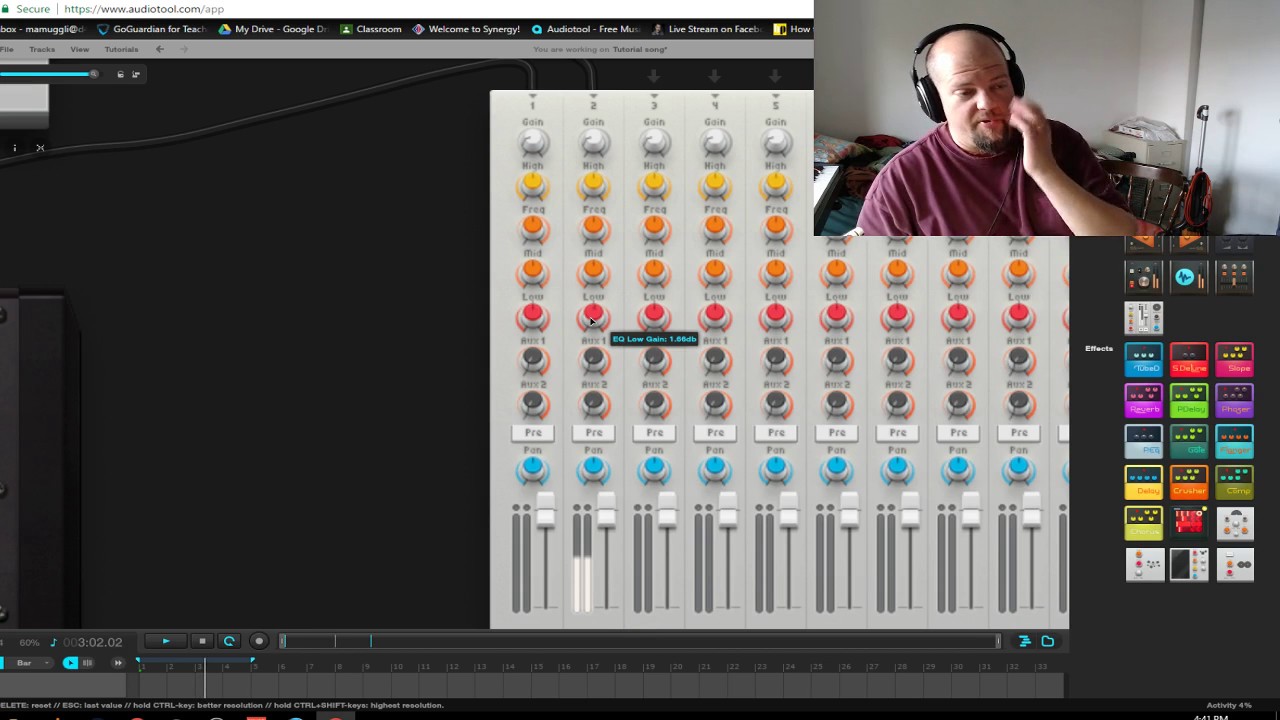Add the Slope effect pedal

point(1235,359)
